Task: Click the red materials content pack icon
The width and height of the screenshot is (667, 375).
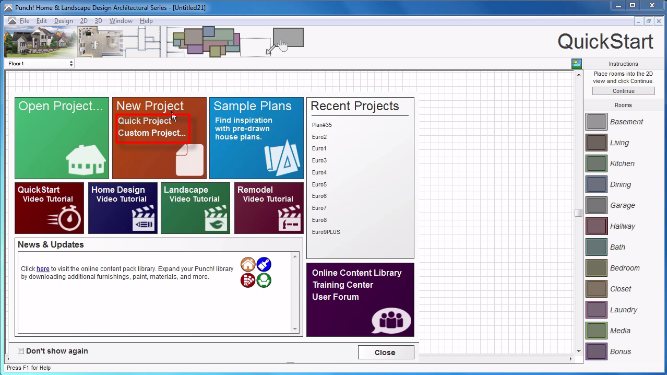Action: [248, 280]
